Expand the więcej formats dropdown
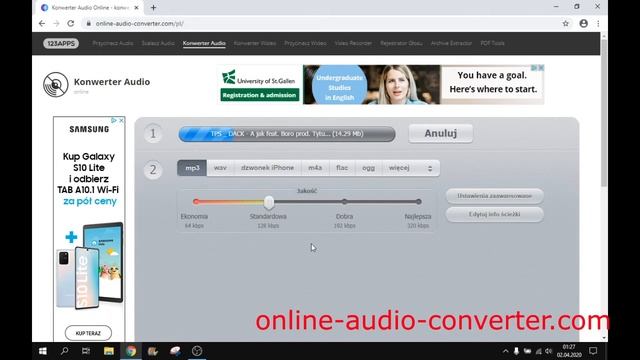Viewport: 640px width, 360px height. pyautogui.click(x=411, y=168)
